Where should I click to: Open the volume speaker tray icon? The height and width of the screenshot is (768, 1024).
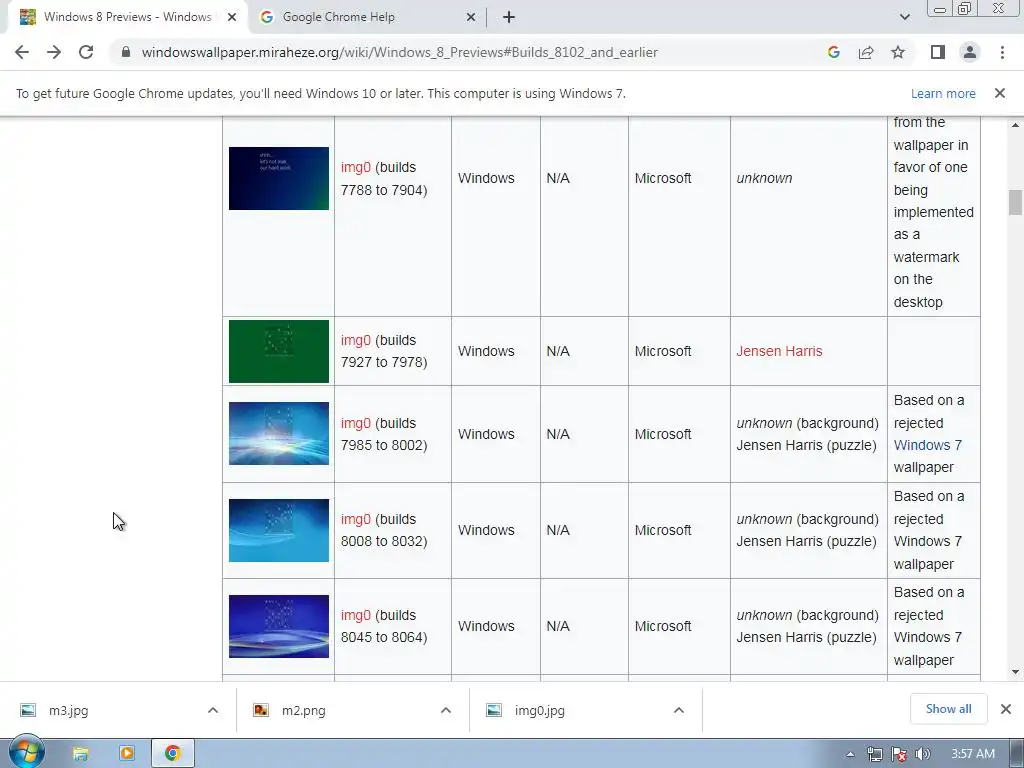point(922,754)
